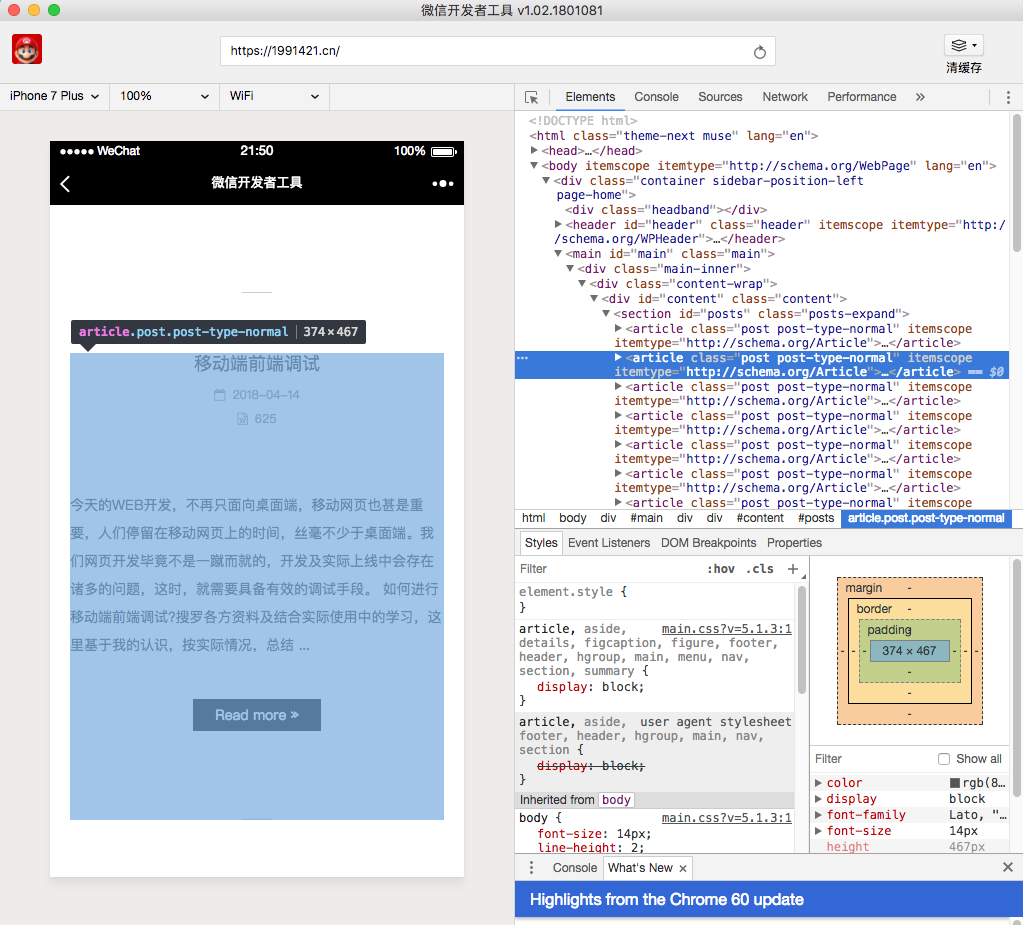Toggle the .cls class editor
The image size is (1023, 925).
[x=759, y=569]
